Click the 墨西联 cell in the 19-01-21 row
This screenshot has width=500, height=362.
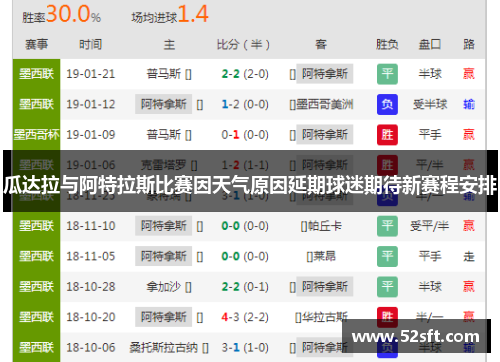pos(37,74)
